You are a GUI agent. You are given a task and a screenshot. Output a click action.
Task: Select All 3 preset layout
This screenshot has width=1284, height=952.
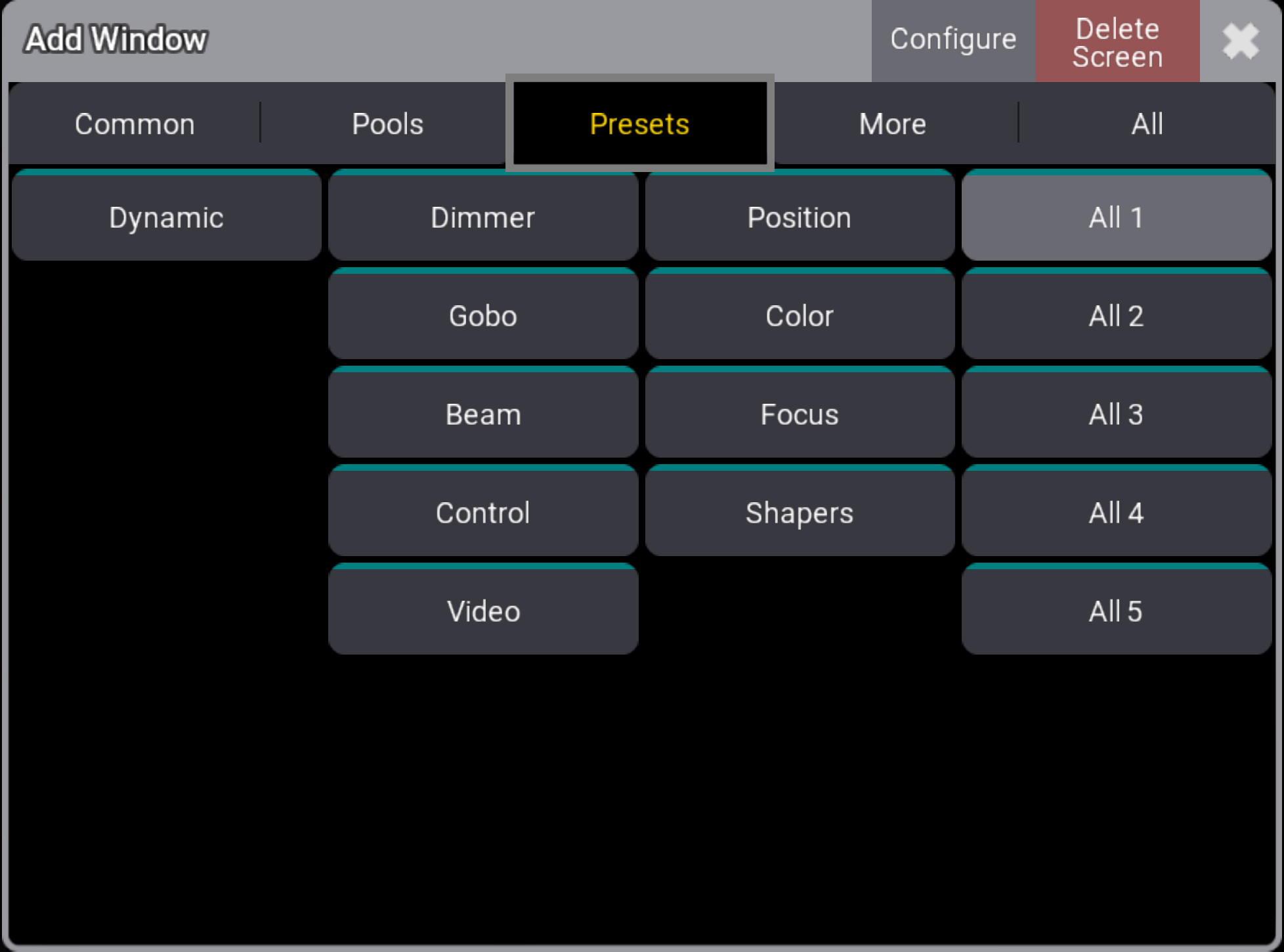[1116, 413]
